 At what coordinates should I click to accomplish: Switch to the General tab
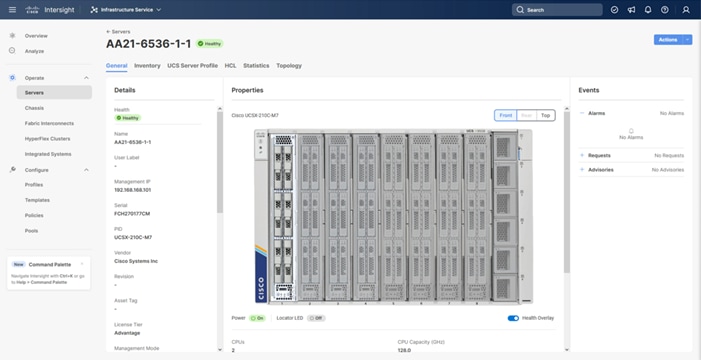117,66
